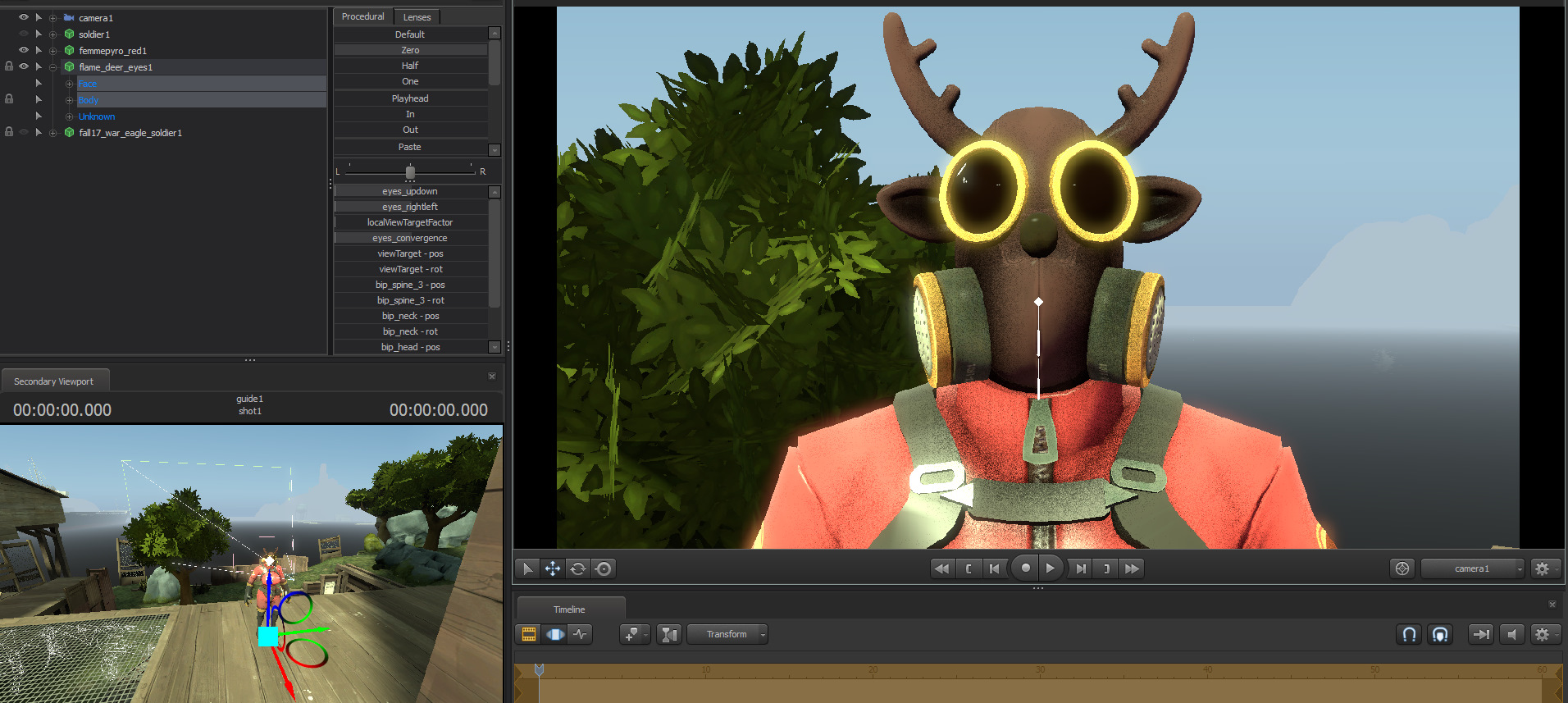Expand the Face control group

pyautogui.click(x=70, y=84)
